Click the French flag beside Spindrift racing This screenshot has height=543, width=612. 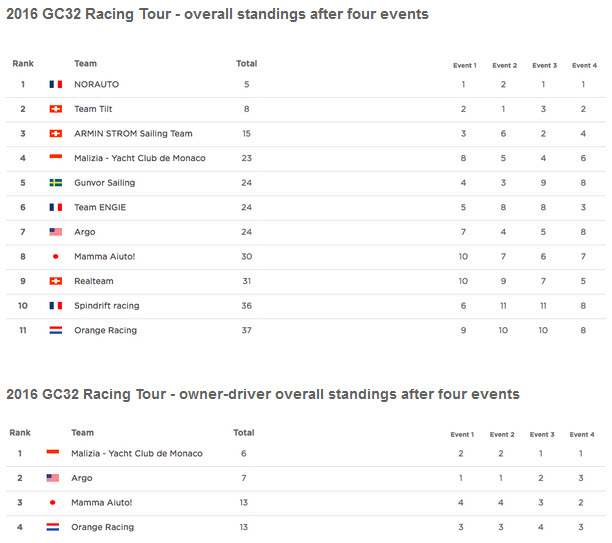pyautogui.click(x=56, y=306)
